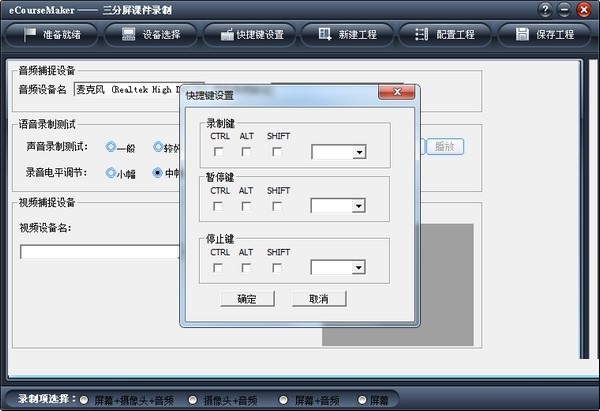Screen dimensions: 600x411
Task: Click the 新建工程 new project icon
Action: coord(325,34)
